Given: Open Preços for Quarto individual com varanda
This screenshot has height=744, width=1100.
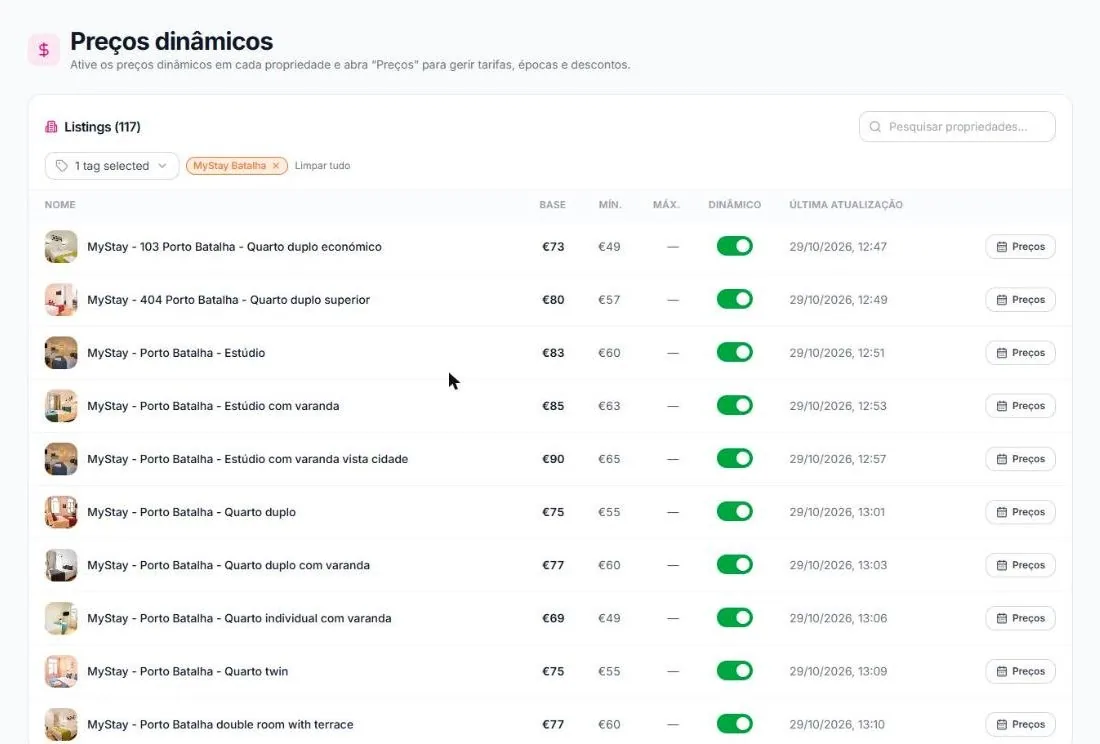Looking at the screenshot, I should (x=1020, y=618).
